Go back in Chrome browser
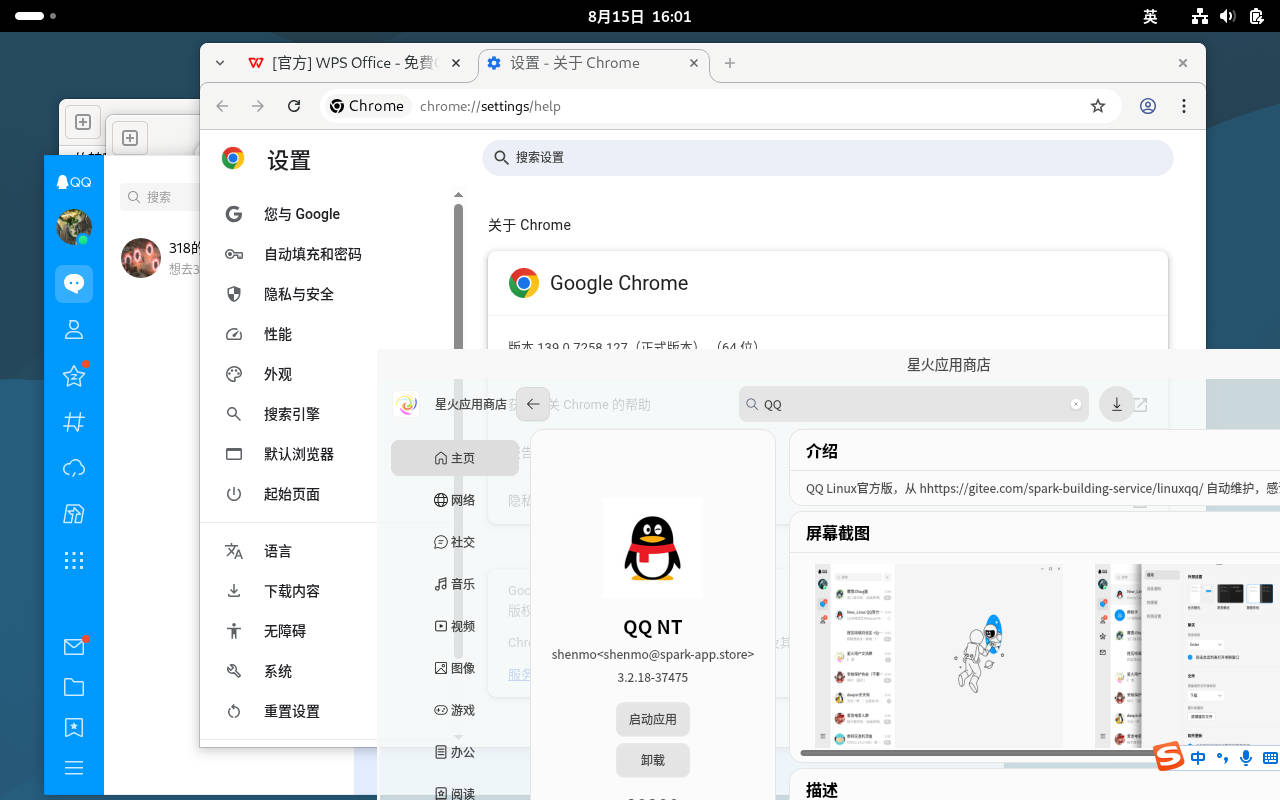Viewport: 1280px width, 800px height. pos(222,106)
